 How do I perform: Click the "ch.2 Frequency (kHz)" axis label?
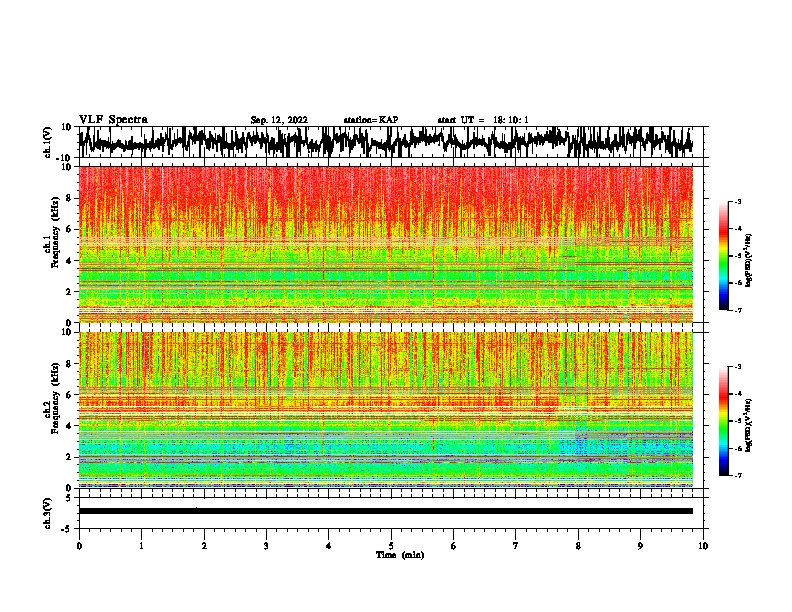(51, 398)
